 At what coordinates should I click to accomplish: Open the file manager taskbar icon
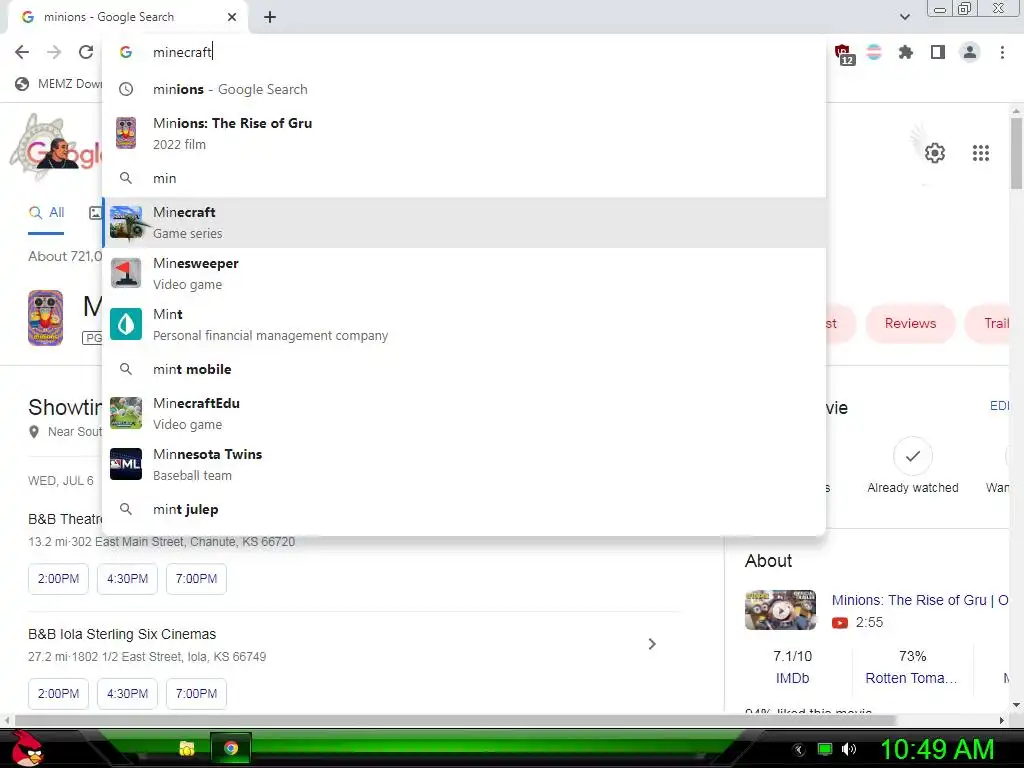point(187,748)
